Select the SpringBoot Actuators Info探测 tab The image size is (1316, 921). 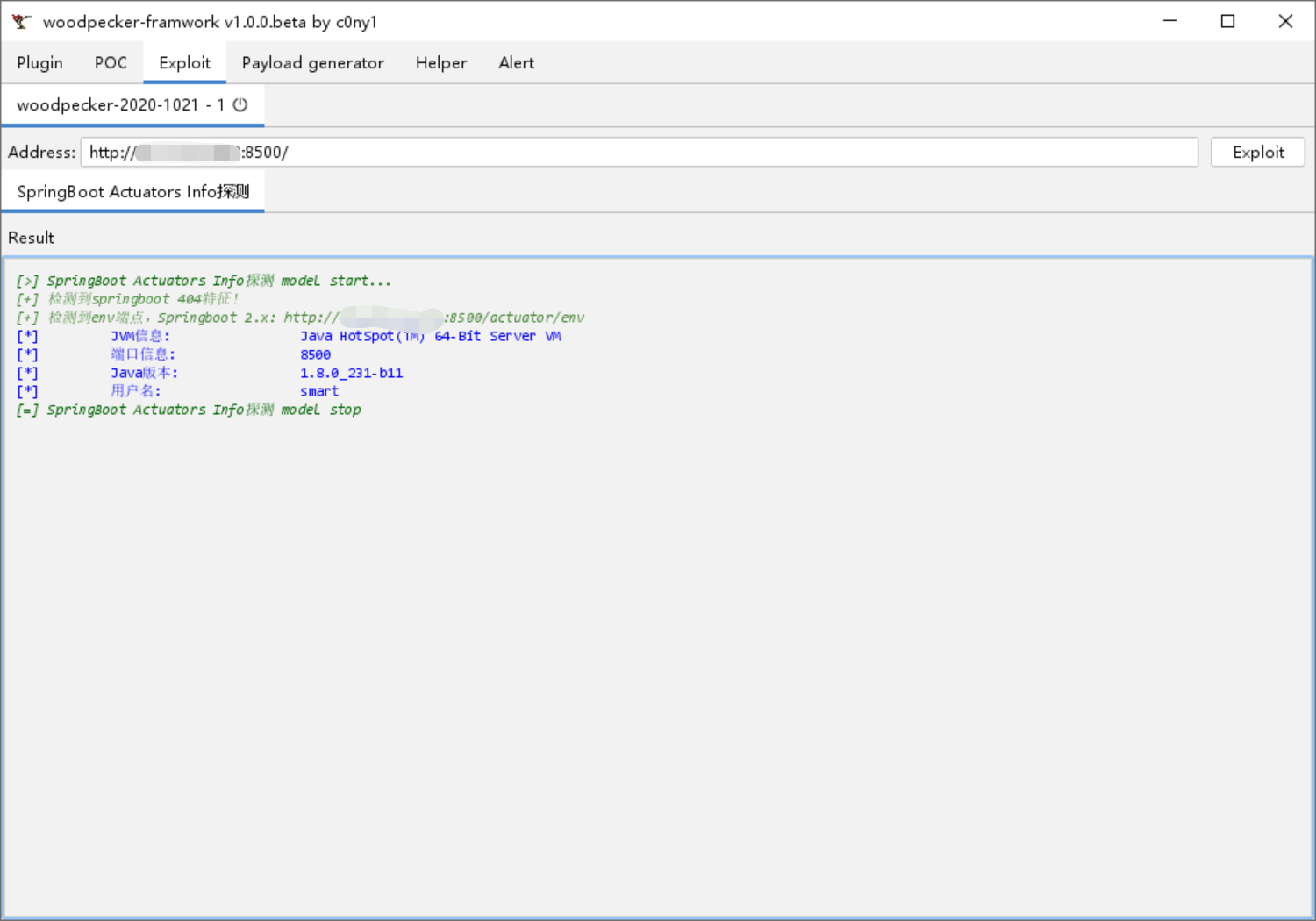133,191
